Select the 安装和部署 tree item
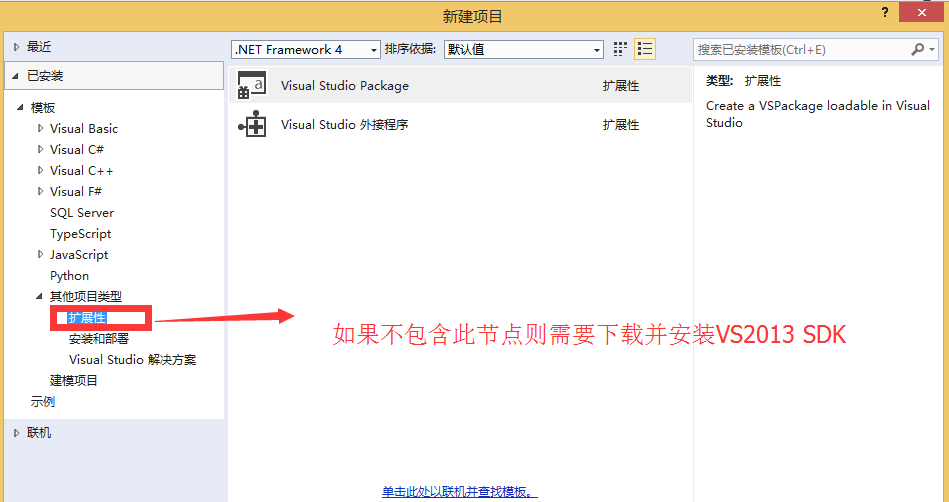 [x=99, y=339]
